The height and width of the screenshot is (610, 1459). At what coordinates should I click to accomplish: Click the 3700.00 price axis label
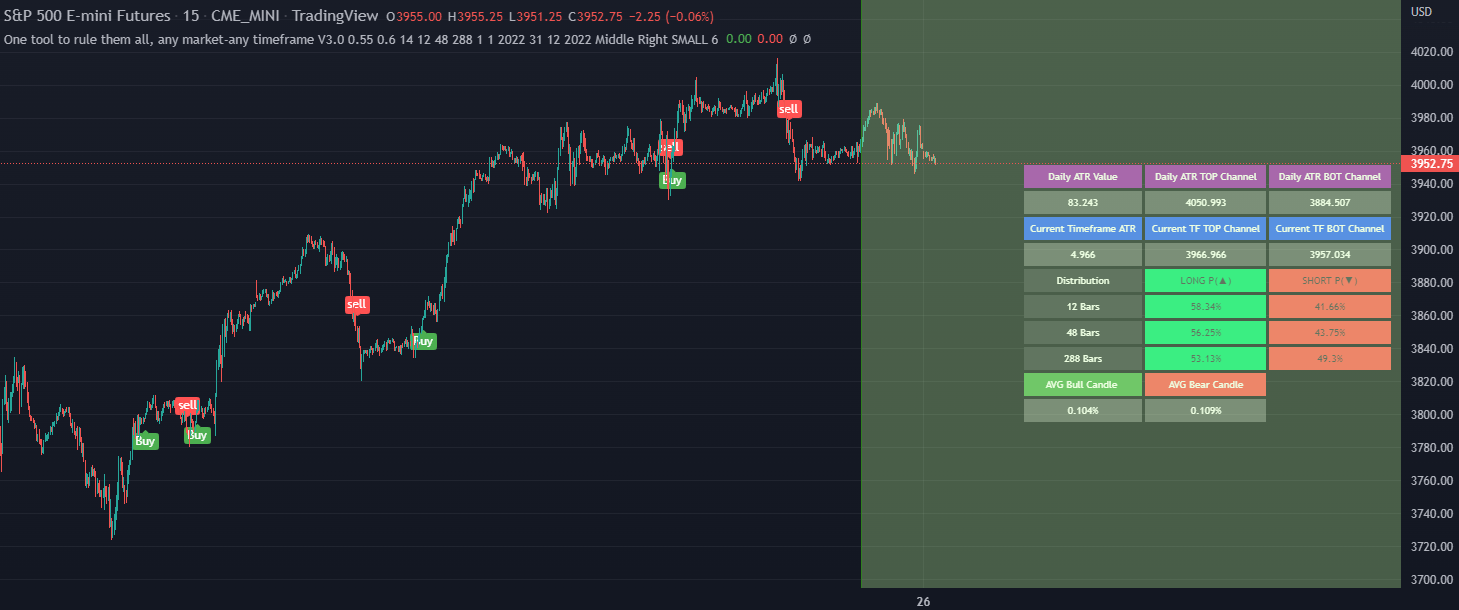(x=1431, y=580)
